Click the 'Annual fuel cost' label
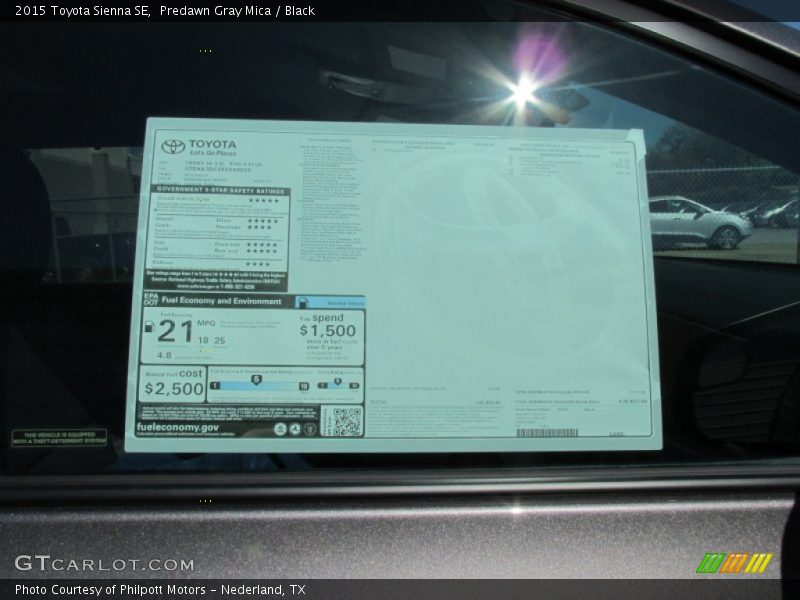 point(174,374)
